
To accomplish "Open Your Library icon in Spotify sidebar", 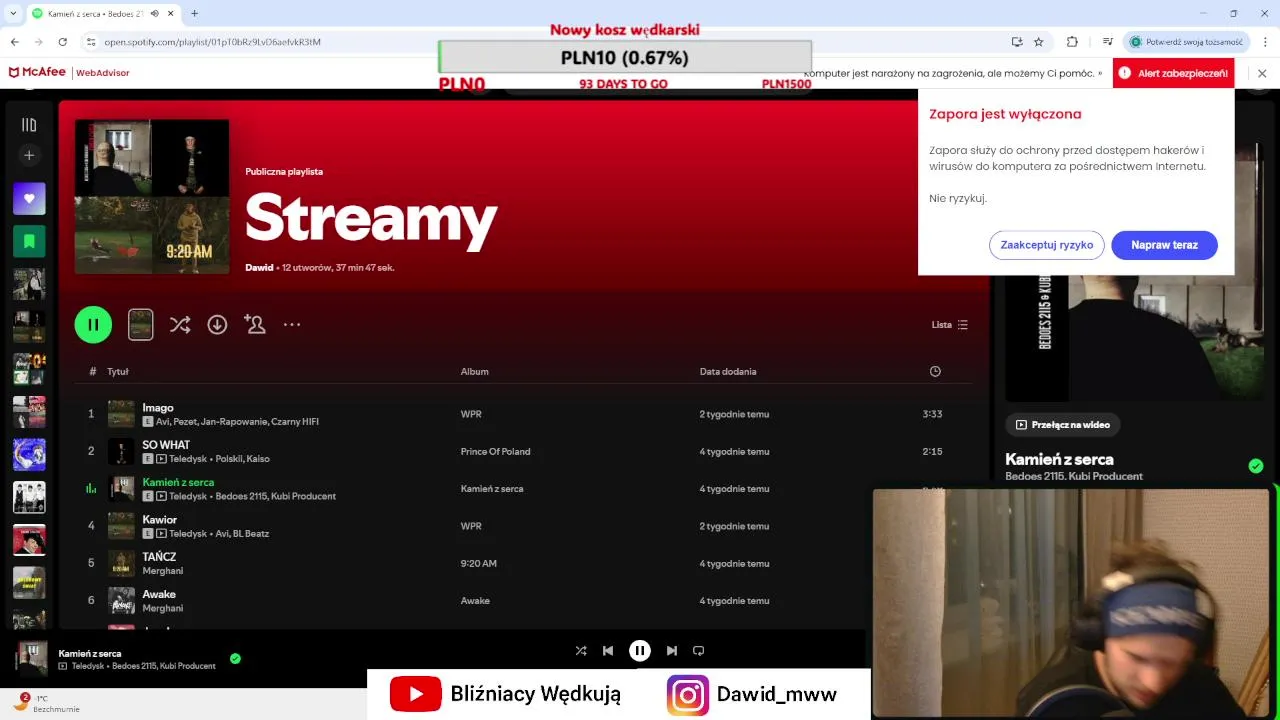I will (29, 125).
